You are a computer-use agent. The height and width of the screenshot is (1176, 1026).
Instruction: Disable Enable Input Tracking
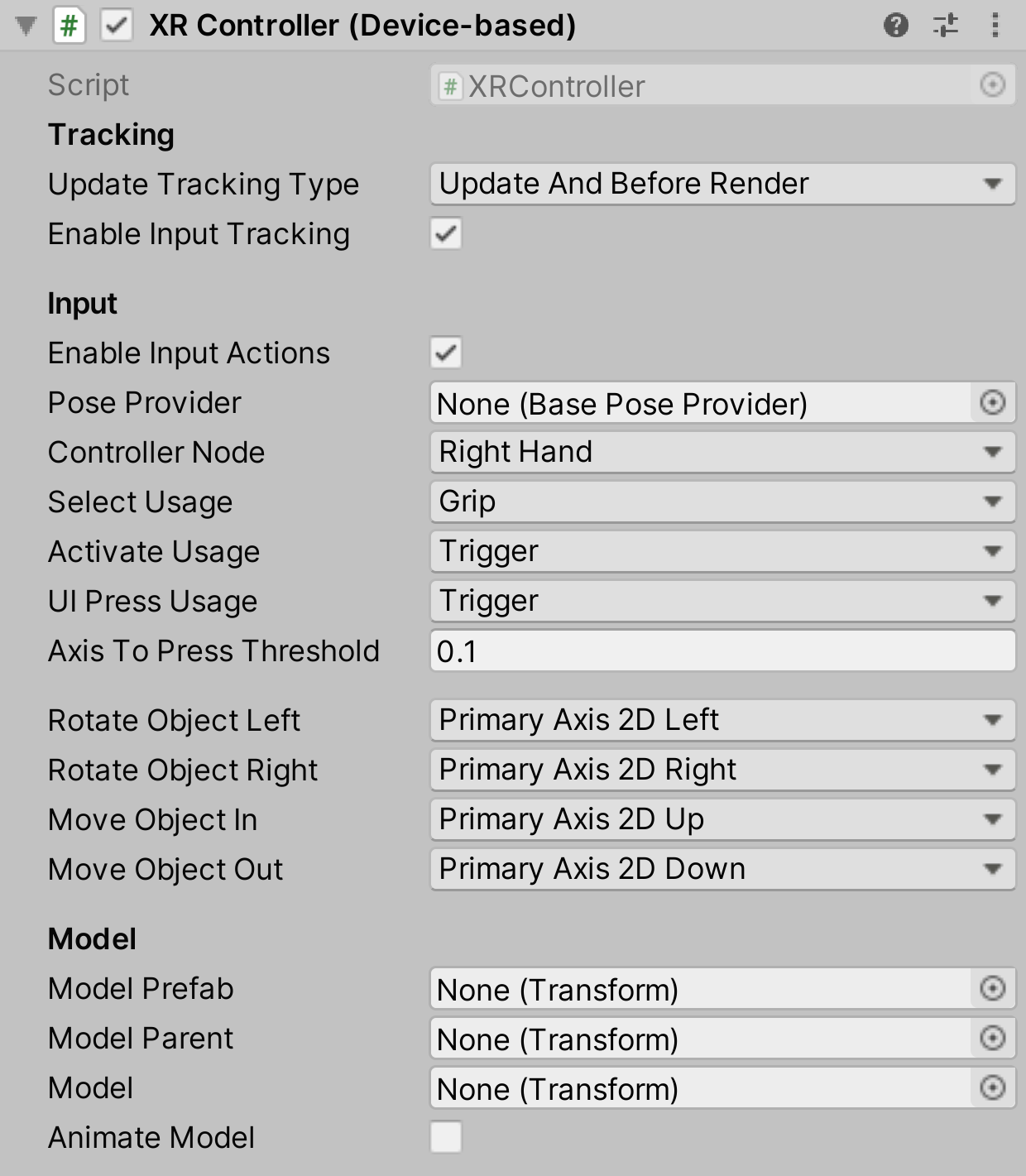pos(445,234)
